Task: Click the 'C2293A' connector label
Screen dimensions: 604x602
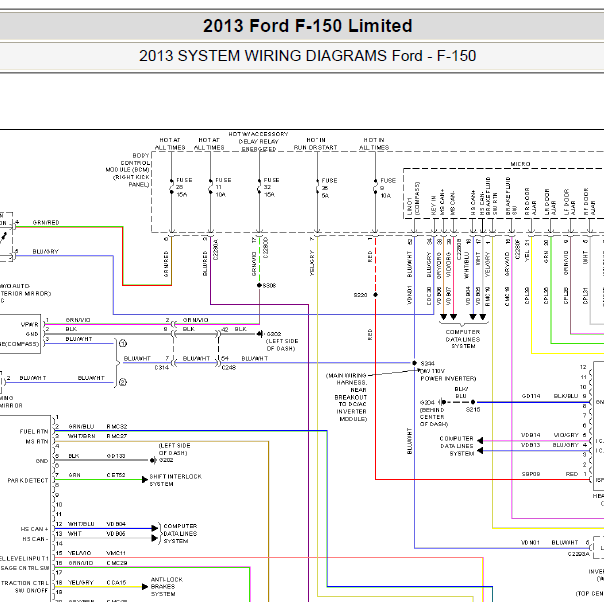Action: click(579, 554)
